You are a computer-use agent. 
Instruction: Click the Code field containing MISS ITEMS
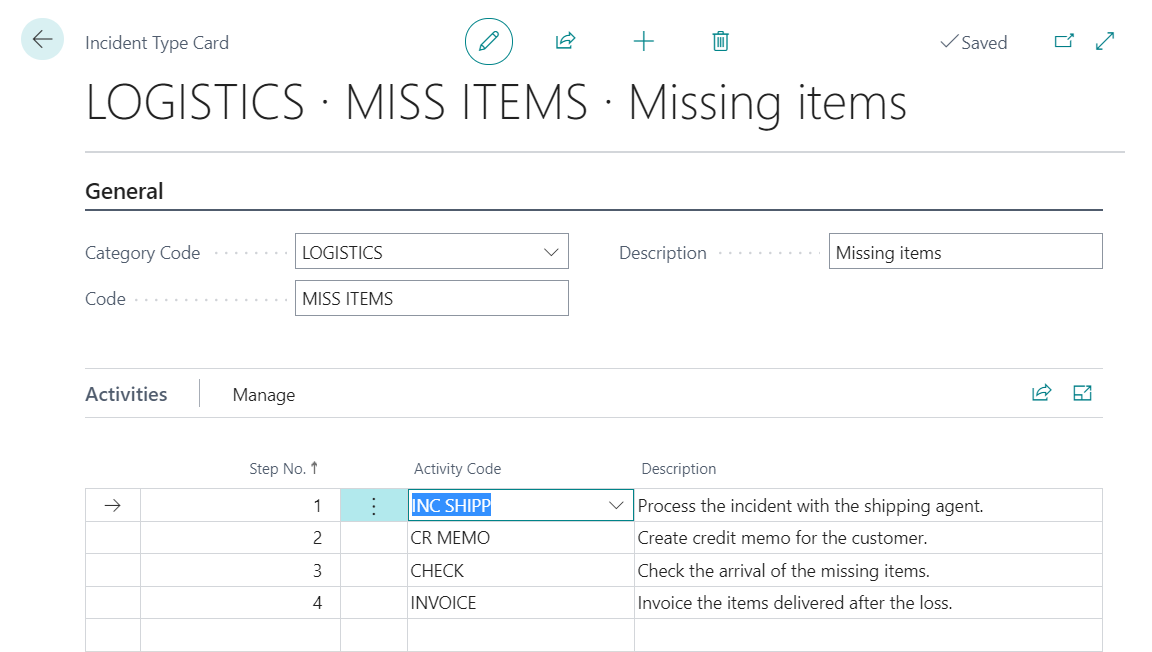(x=431, y=298)
